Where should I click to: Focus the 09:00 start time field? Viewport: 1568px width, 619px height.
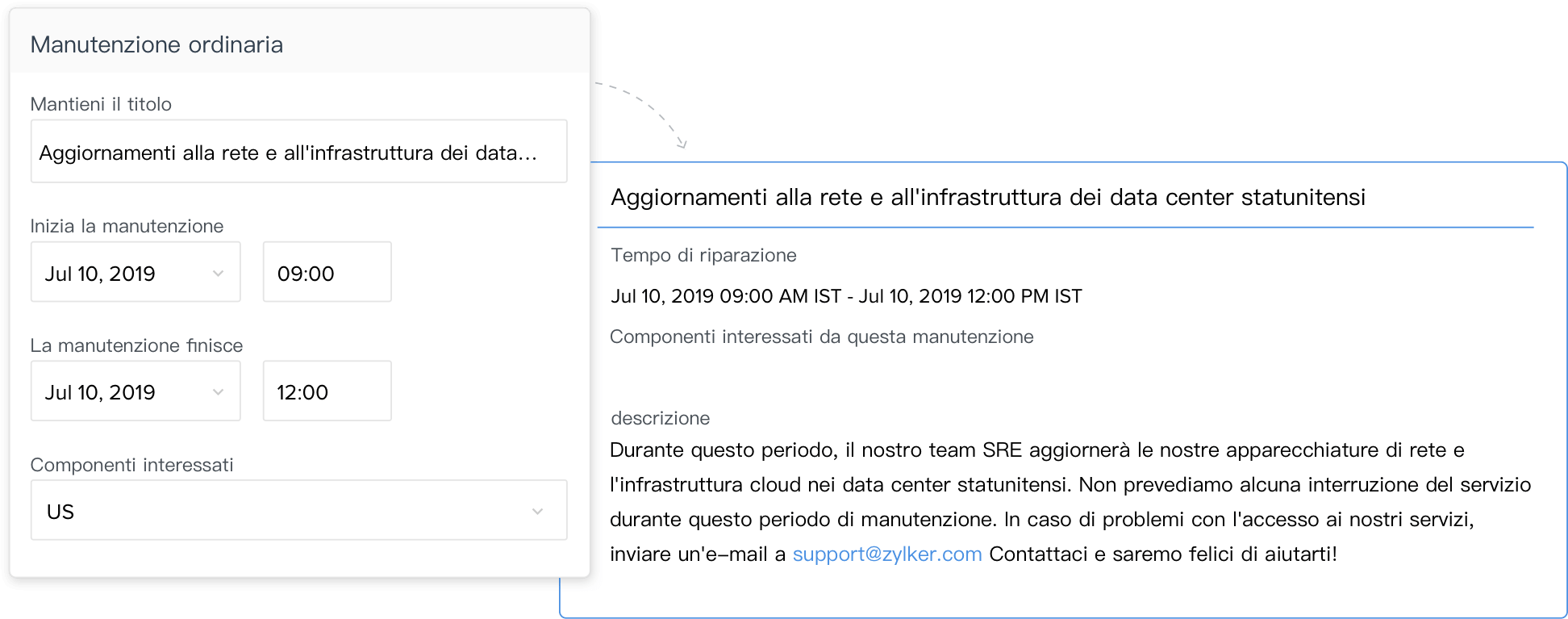pyautogui.click(x=327, y=273)
